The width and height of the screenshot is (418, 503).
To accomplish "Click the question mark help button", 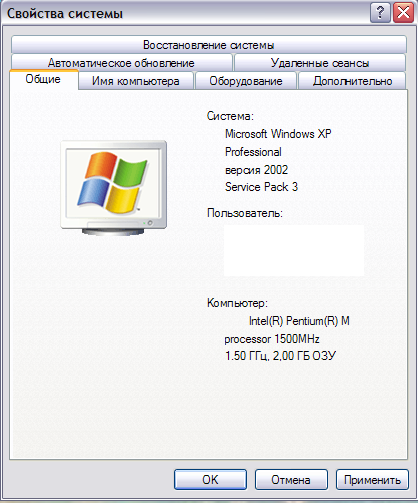I will (380, 13).
